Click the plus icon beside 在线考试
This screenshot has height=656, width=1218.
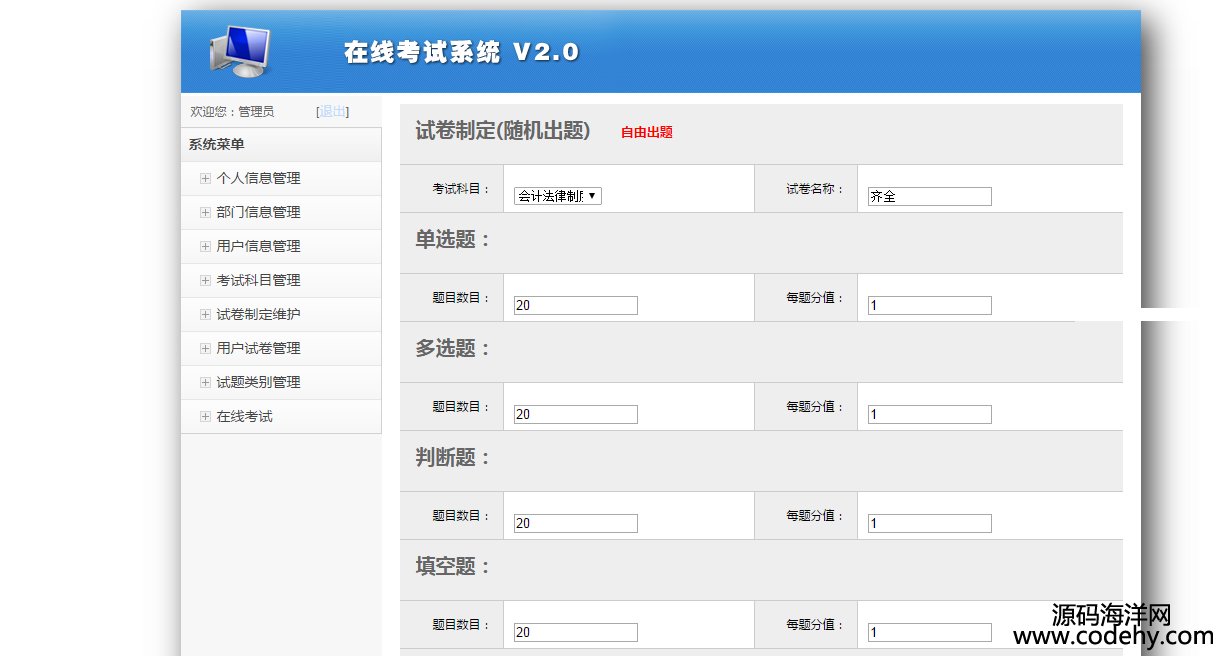[x=205, y=417]
